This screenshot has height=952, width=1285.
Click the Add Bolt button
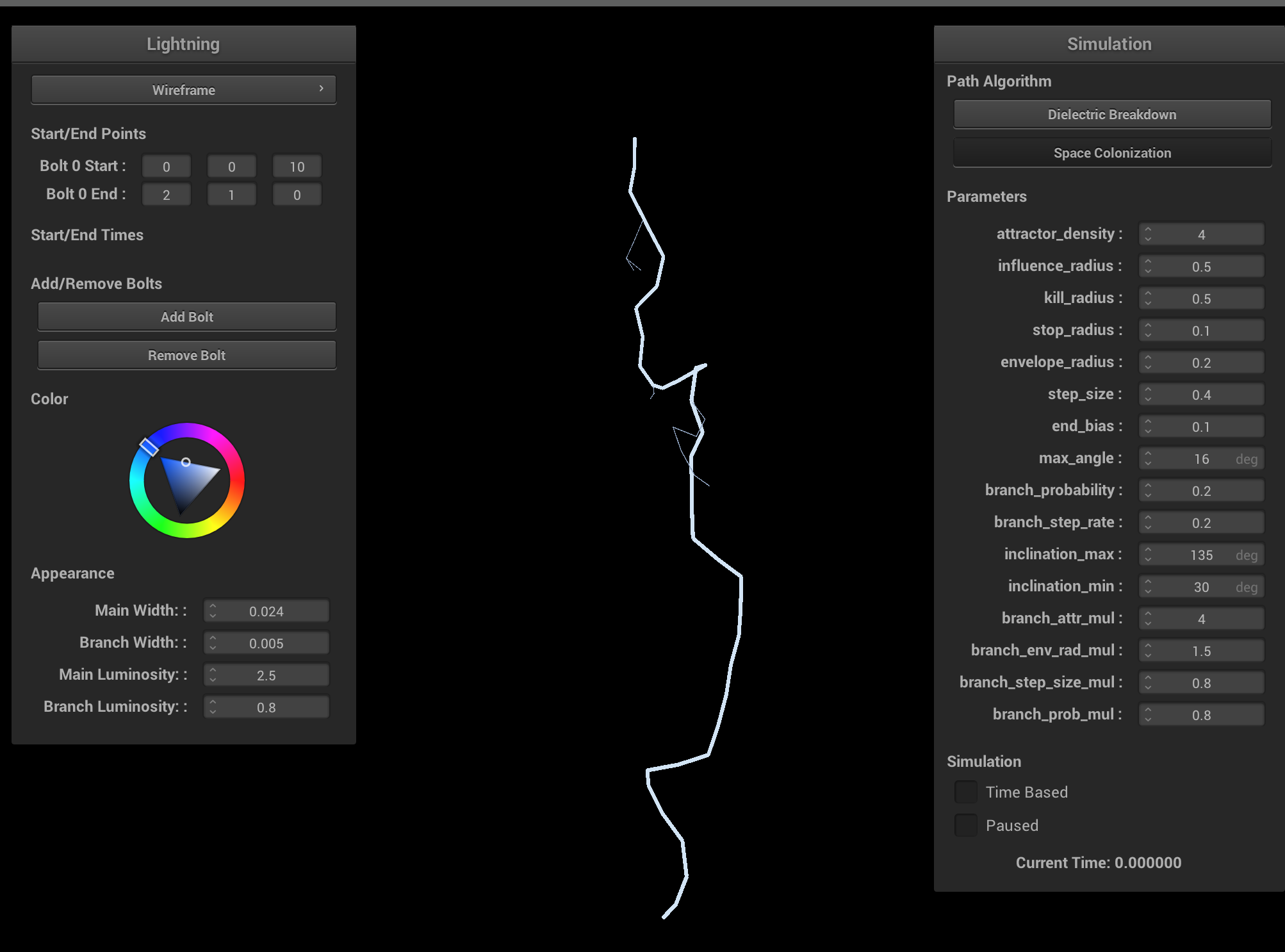[186, 317]
